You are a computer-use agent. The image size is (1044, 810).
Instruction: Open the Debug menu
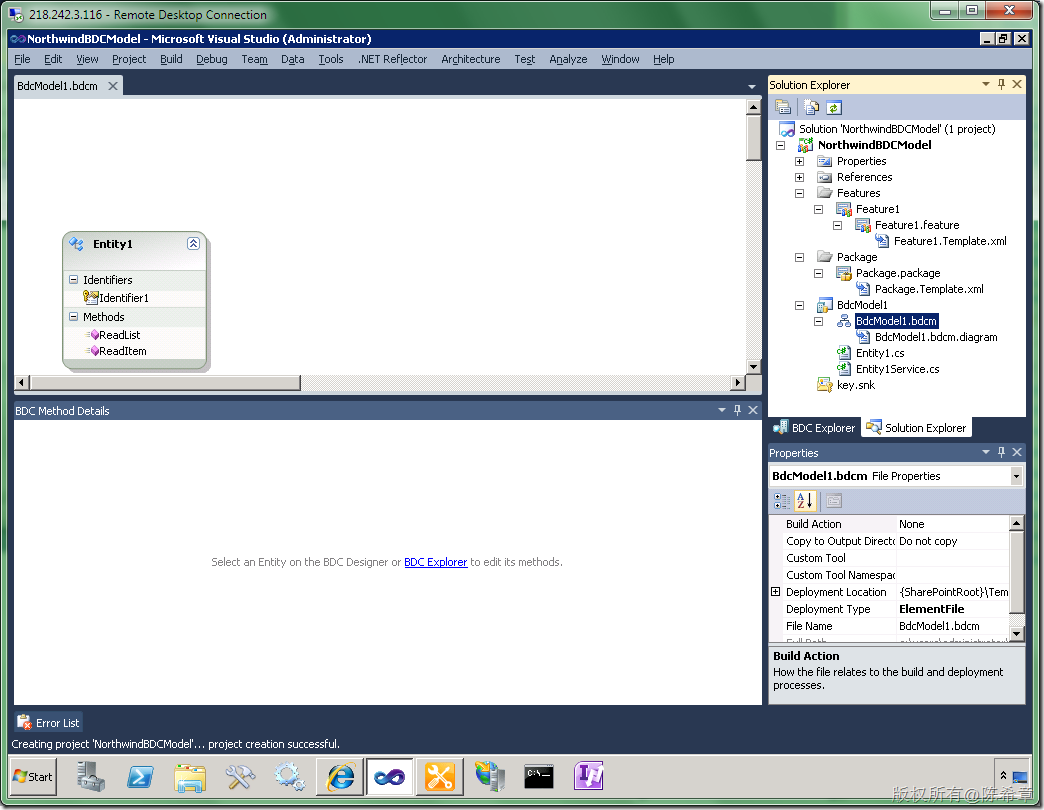pyautogui.click(x=211, y=59)
